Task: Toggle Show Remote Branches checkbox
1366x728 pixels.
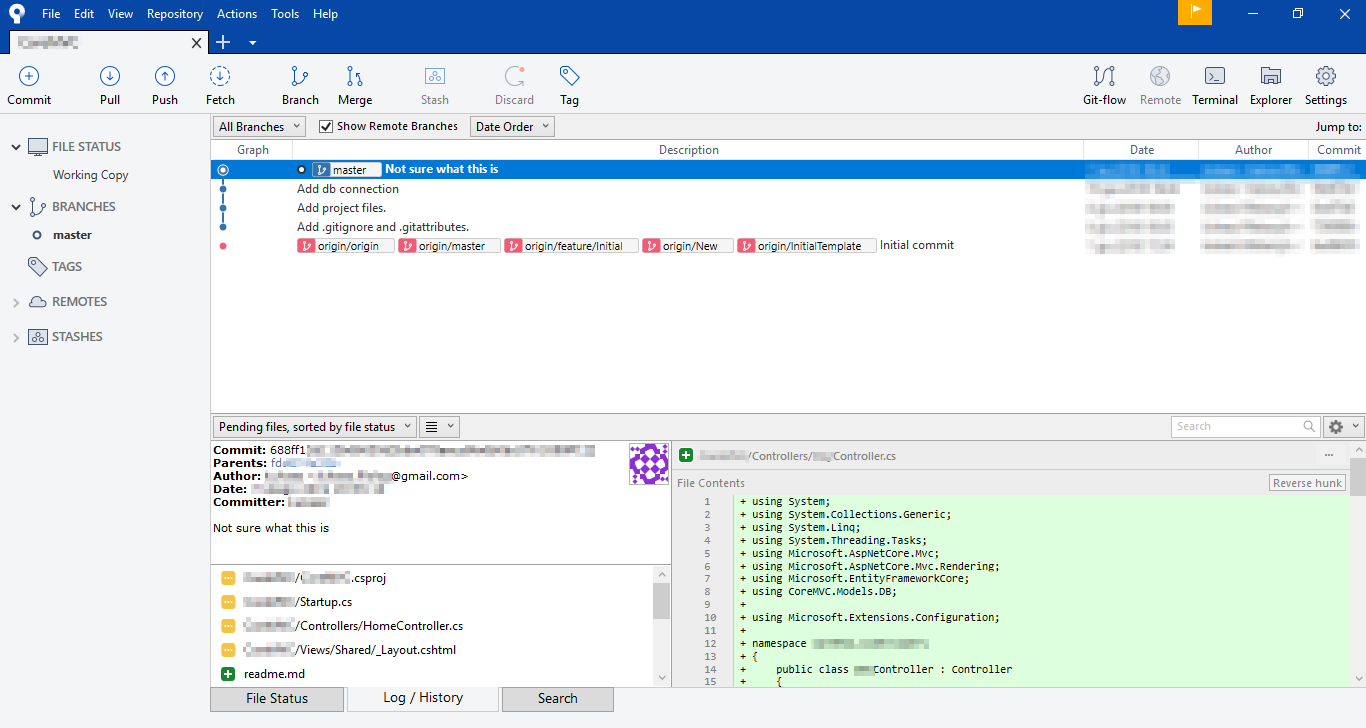Action: point(326,127)
